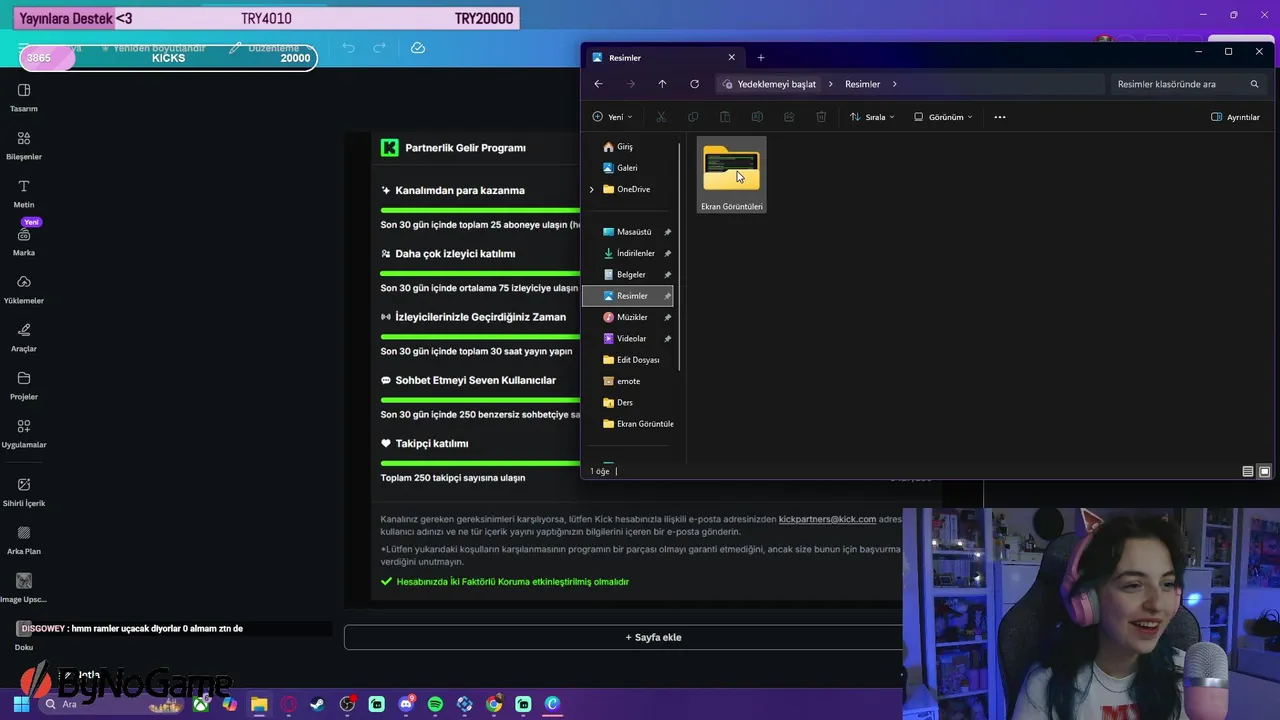Open See more options in Explorer toolbar
Viewport: 1280px width, 720px height.
(999, 117)
